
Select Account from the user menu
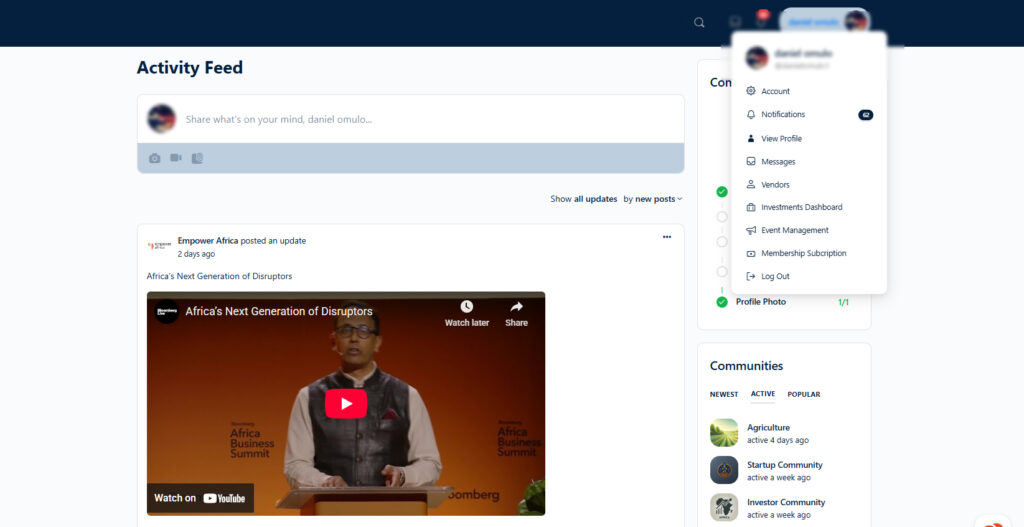click(775, 91)
